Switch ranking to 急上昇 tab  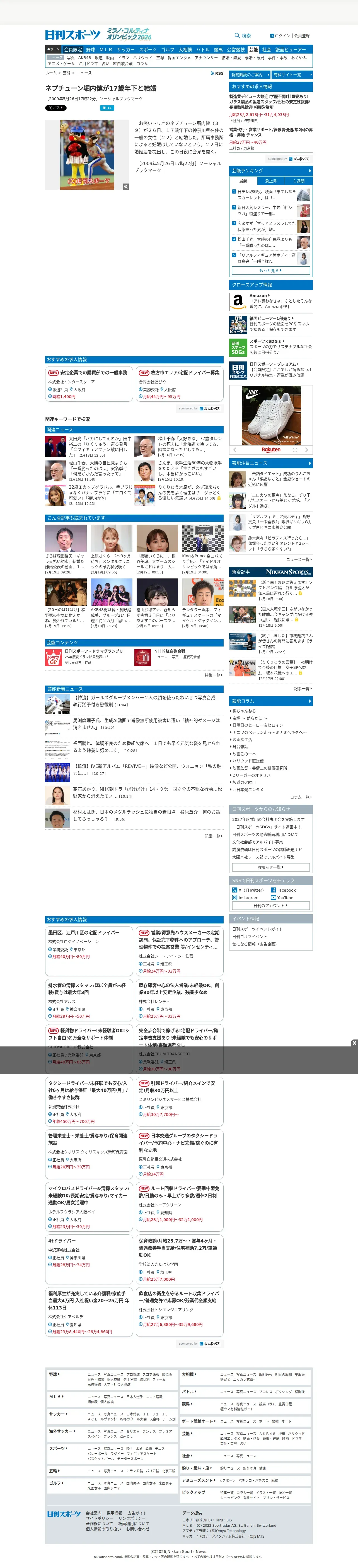(271, 181)
